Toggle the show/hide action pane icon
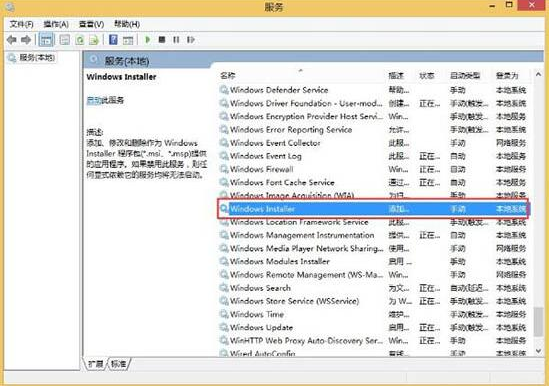 coord(128,40)
